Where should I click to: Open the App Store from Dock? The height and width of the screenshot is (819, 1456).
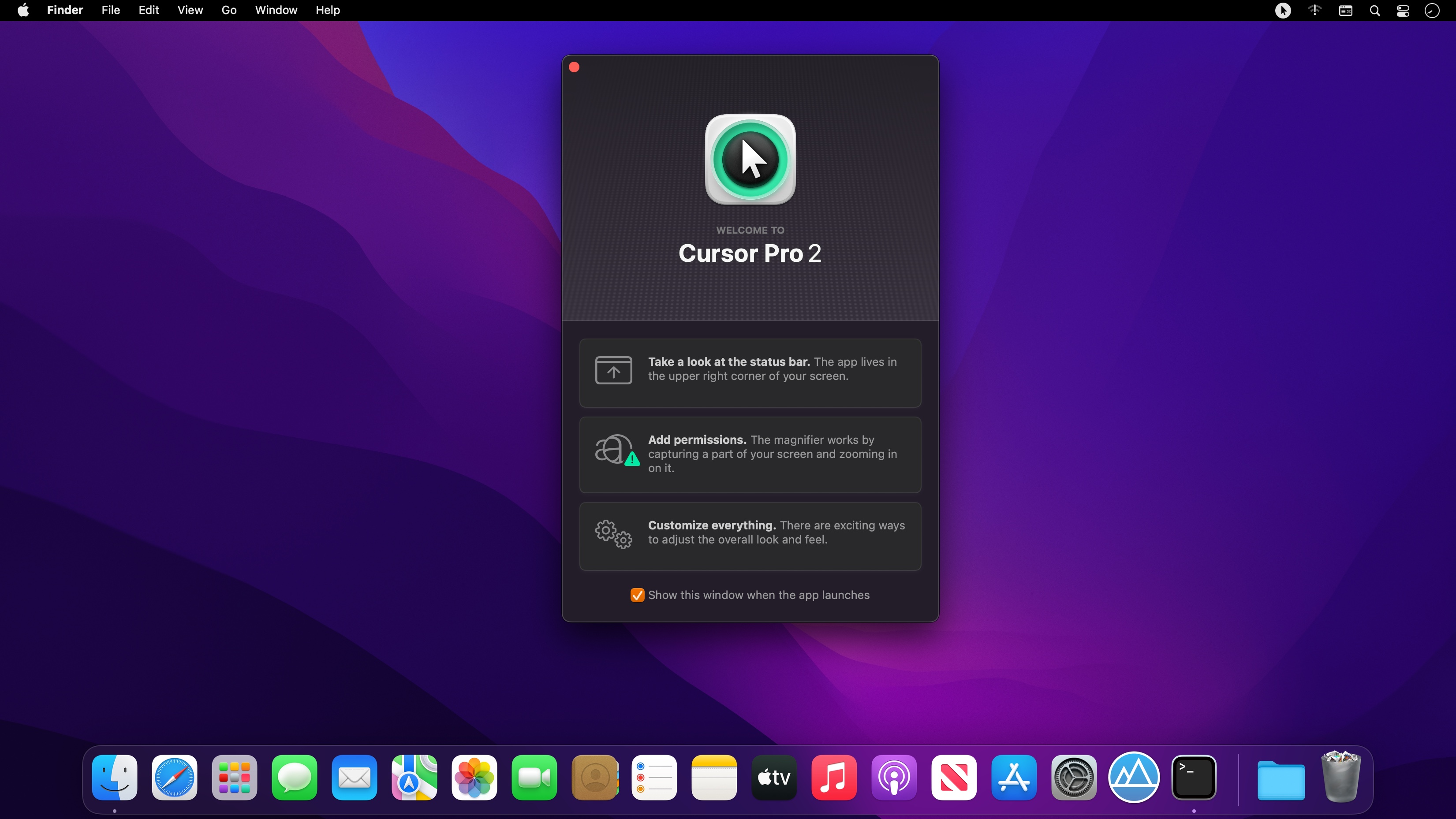pos(1013,777)
